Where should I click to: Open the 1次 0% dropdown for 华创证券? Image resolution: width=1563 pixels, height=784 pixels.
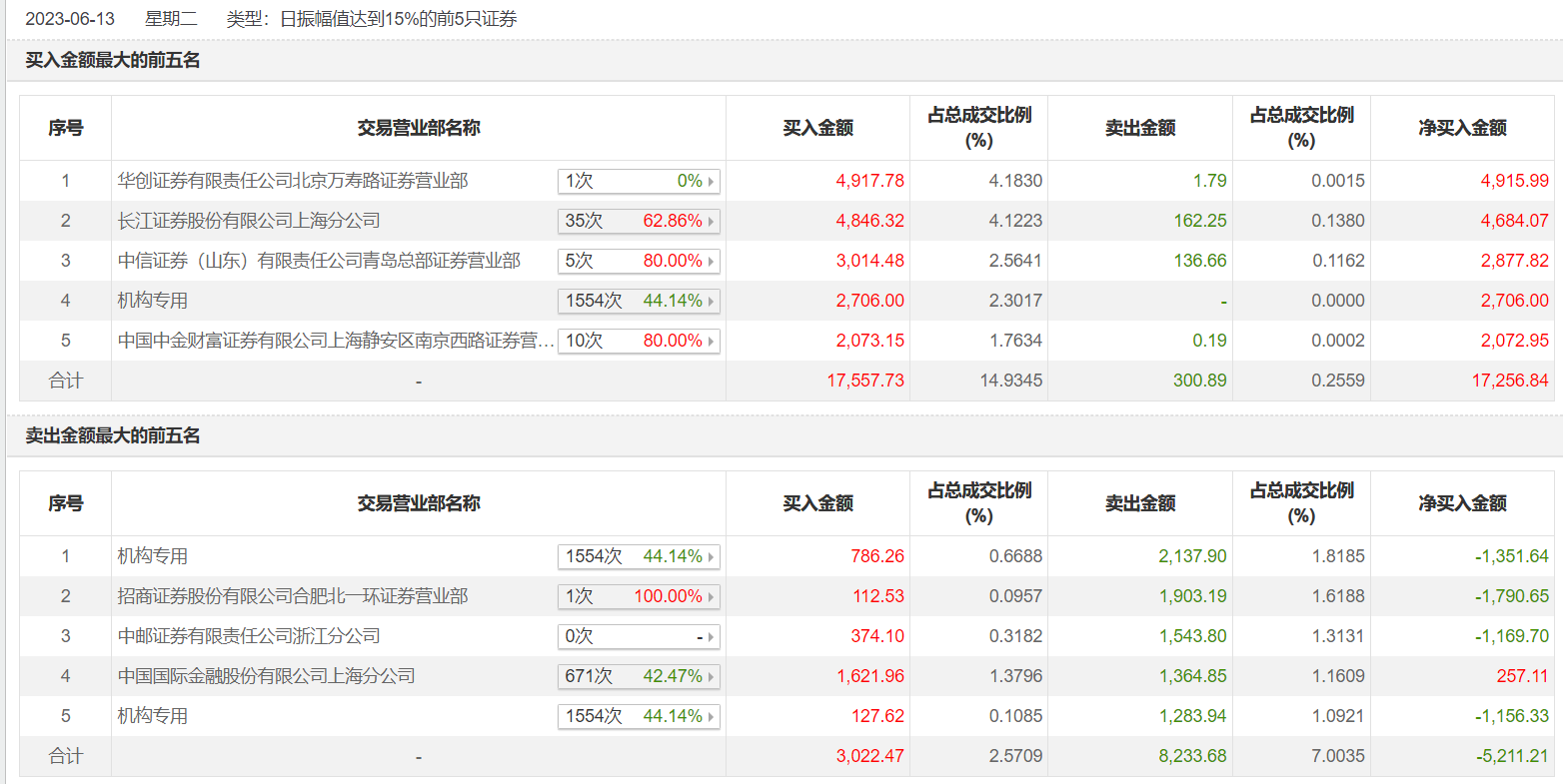tap(638, 181)
